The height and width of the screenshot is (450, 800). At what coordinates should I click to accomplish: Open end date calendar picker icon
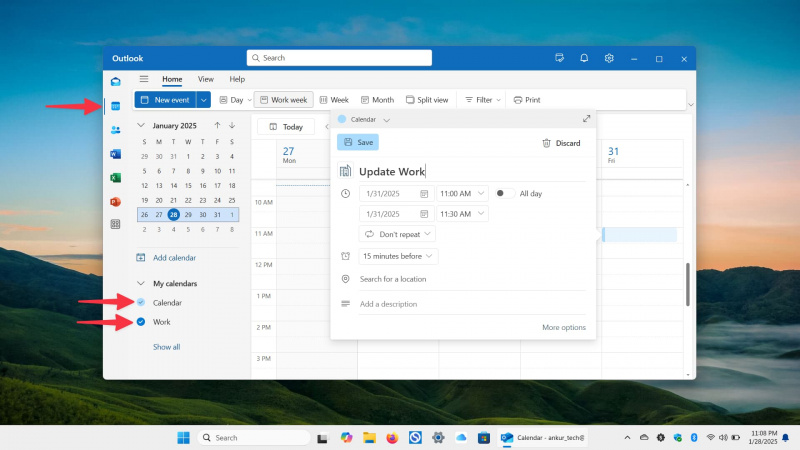pyautogui.click(x=424, y=214)
